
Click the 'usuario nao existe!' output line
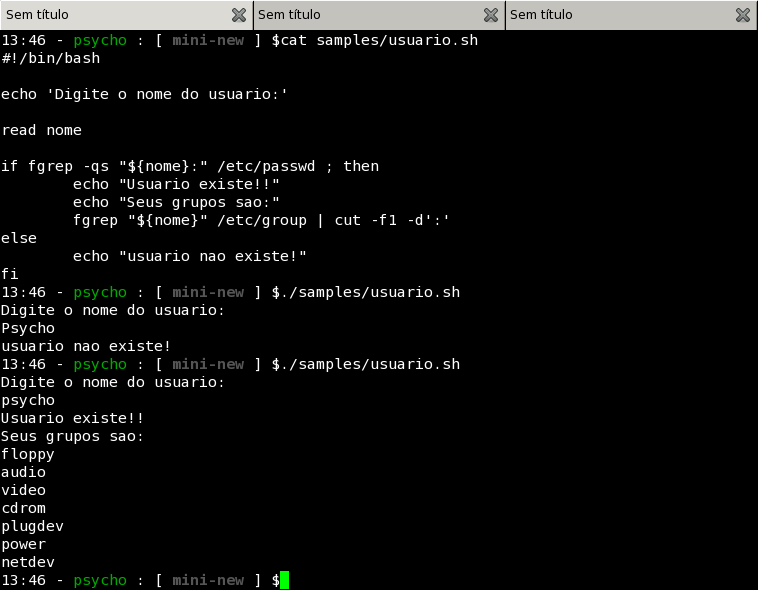coord(86,346)
